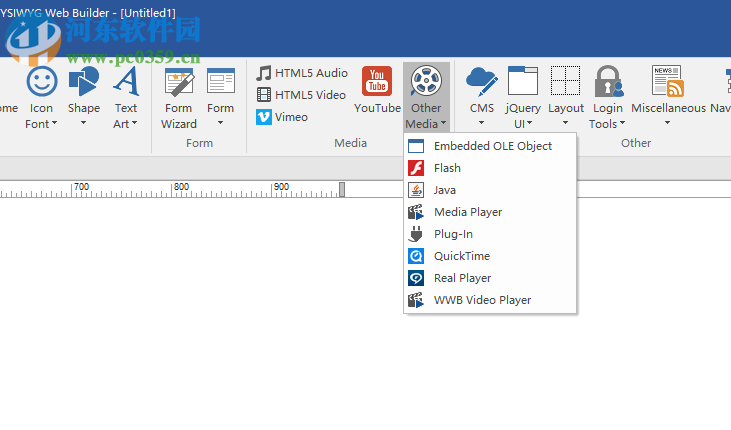Click the red Flash icon
Viewport: 731px width, 430px height.
tap(416, 168)
